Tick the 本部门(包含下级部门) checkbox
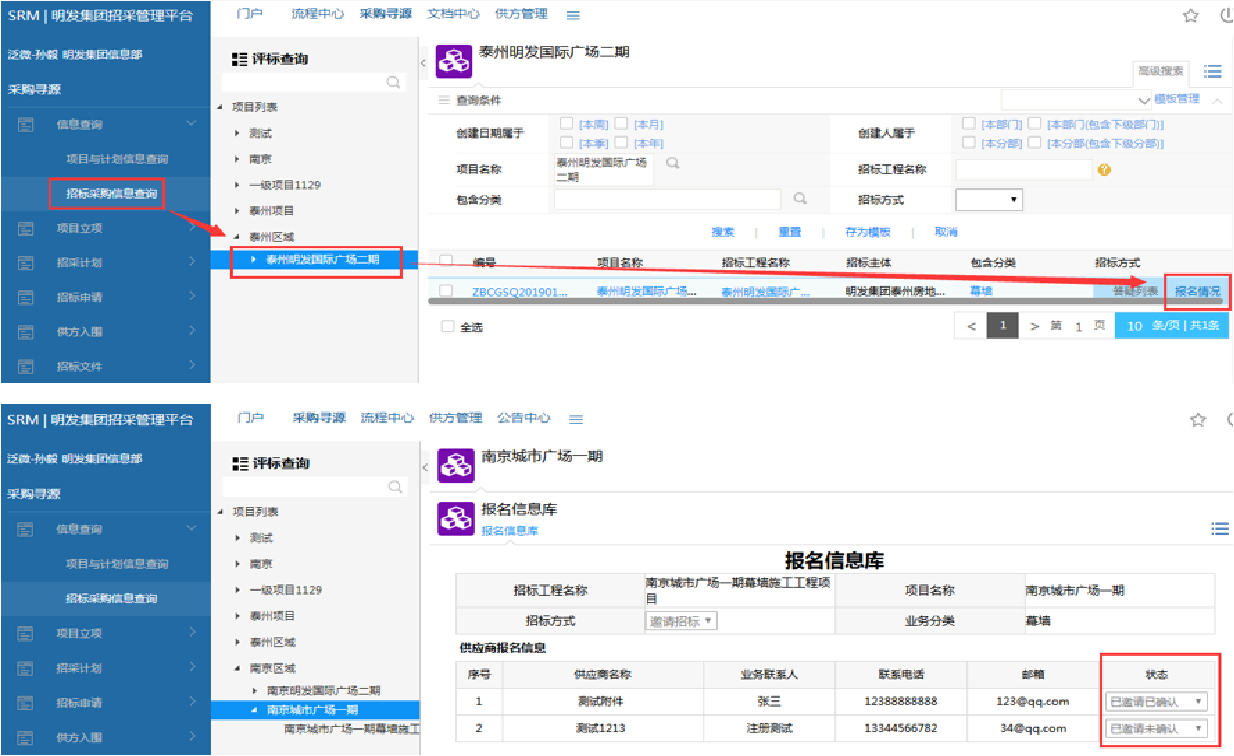Screen dimensions: 1234x756 point(1035,124)
